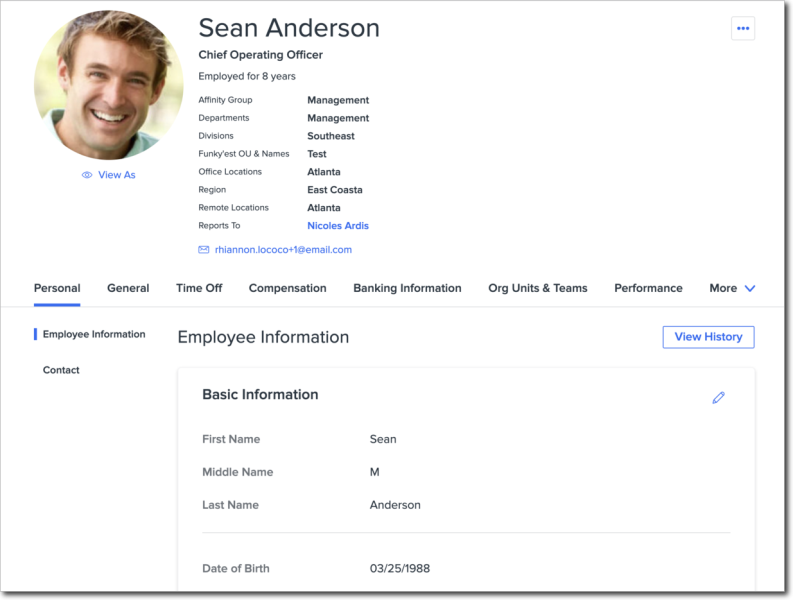Click the View History button

708,337
